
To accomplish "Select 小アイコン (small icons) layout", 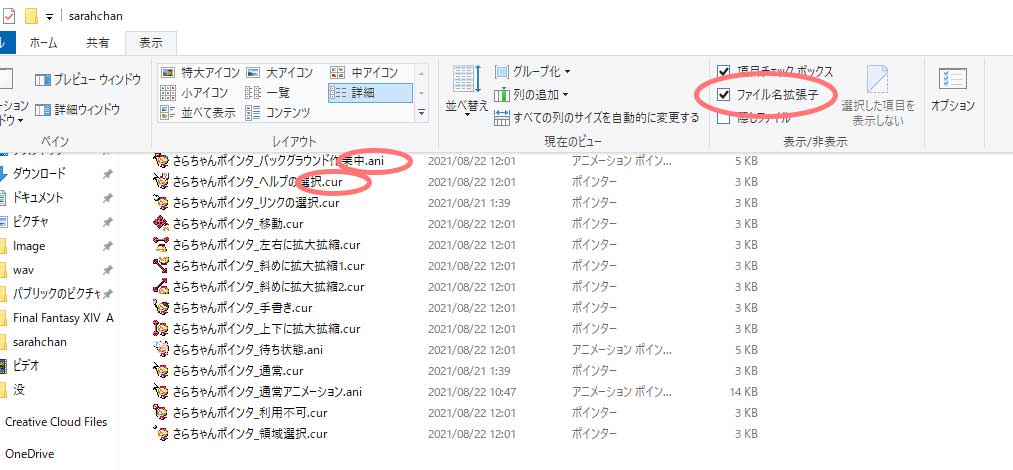I will (x=196, y=93).
